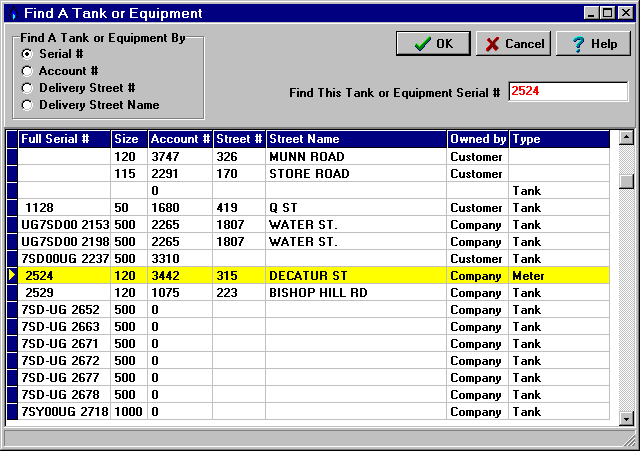Sort by the Full Serial # column header
This screenshot has height=451, width=640.
(x=64, y=139)
